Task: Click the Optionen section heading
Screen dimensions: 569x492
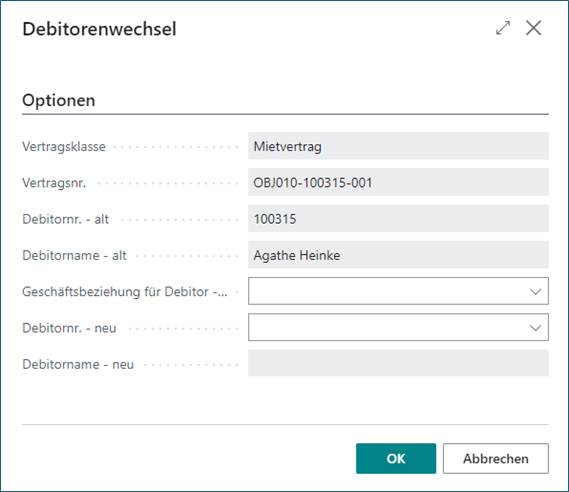Action: (59, 100)
